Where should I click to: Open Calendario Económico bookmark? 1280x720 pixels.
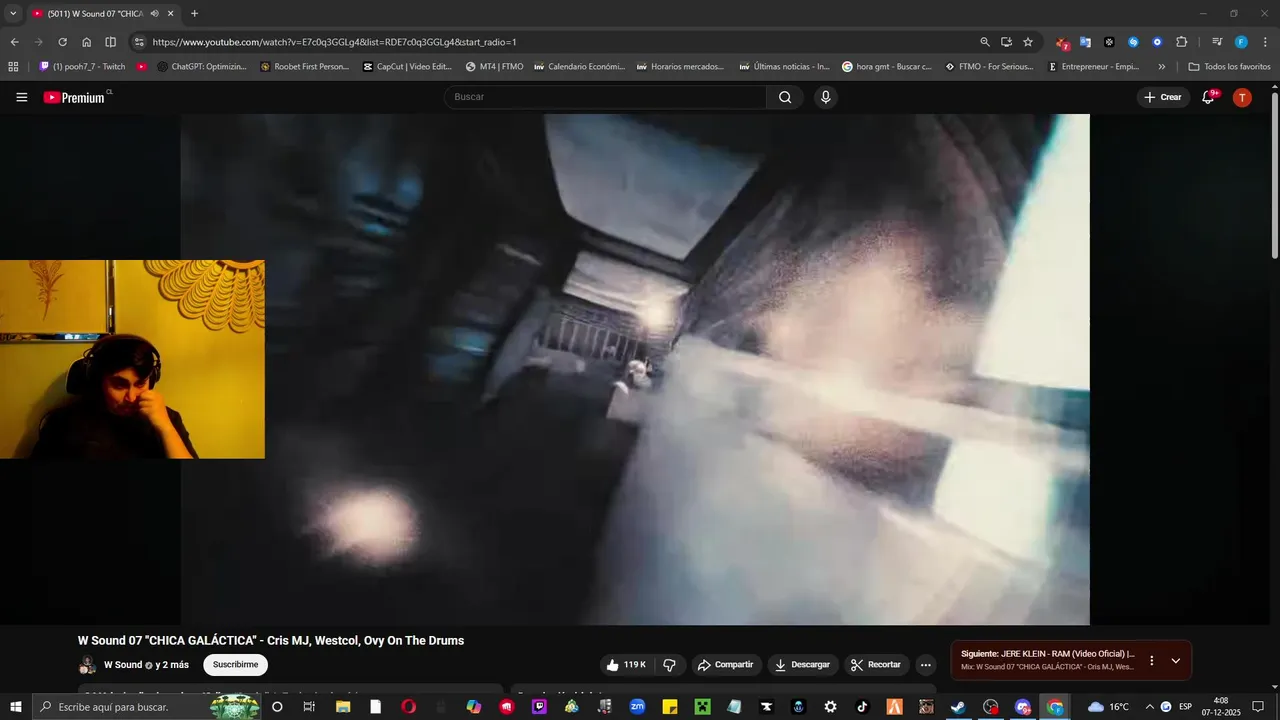pos(579,67)
